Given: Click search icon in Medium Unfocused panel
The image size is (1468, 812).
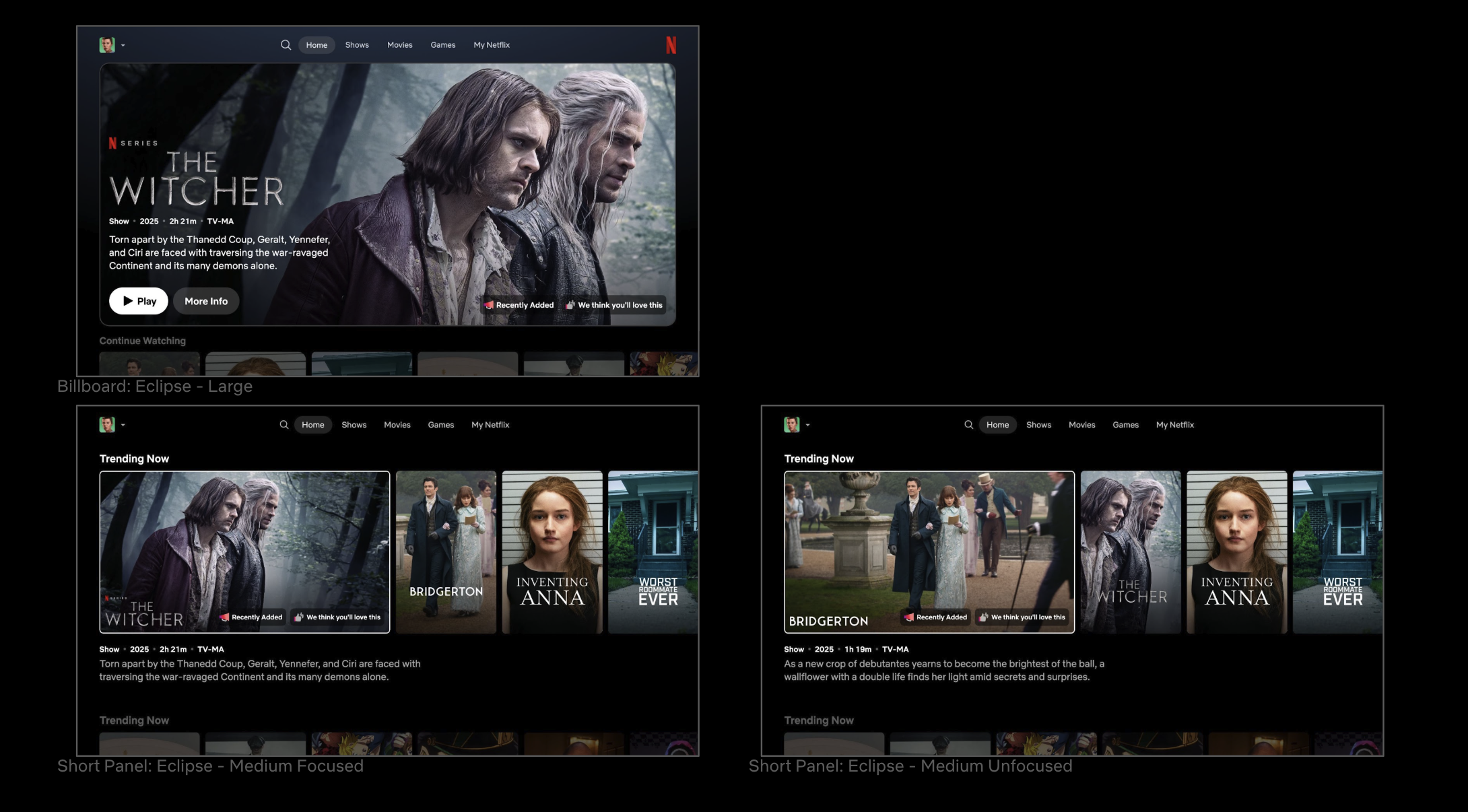Looking at the screenshot, I should pyautogui.click(x=968, y=425).
